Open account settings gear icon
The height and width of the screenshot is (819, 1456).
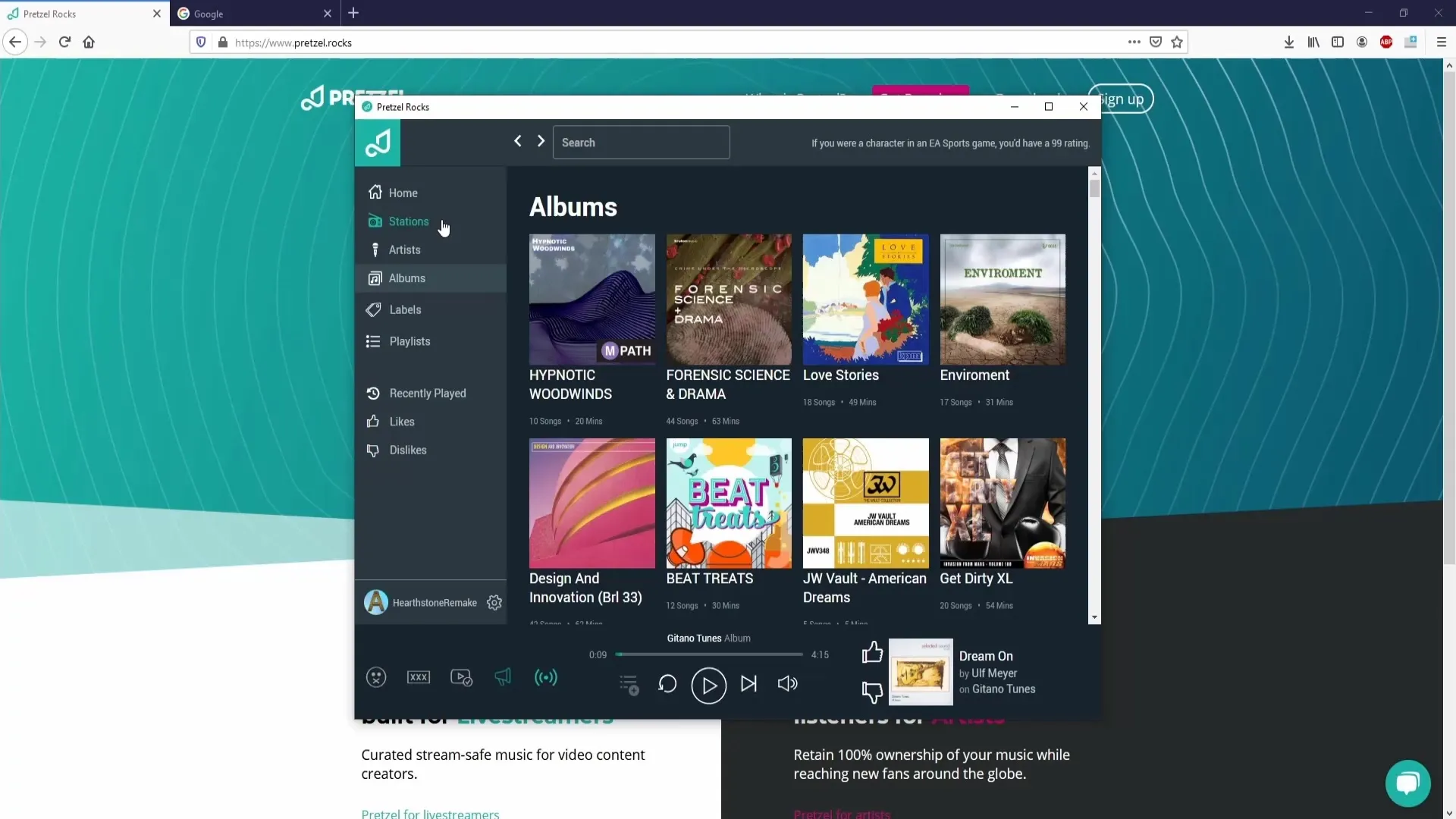click(x=494, y=602)
